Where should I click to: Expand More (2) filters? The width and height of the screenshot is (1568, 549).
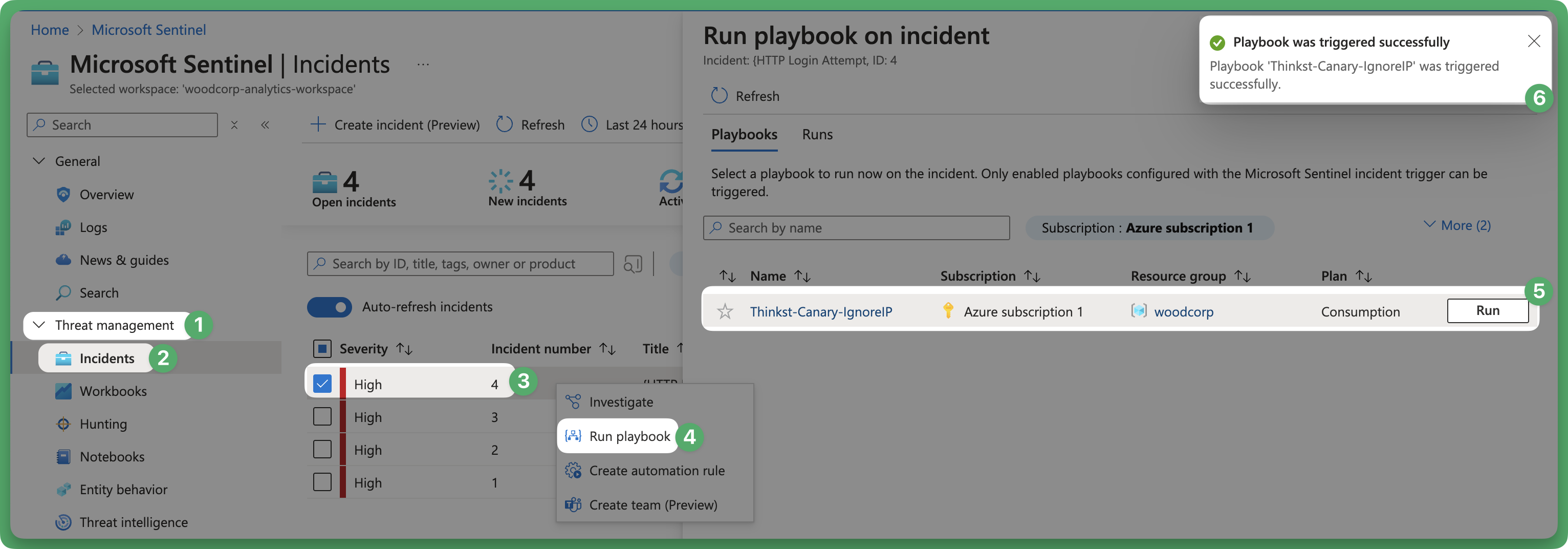pos(1457,225)
